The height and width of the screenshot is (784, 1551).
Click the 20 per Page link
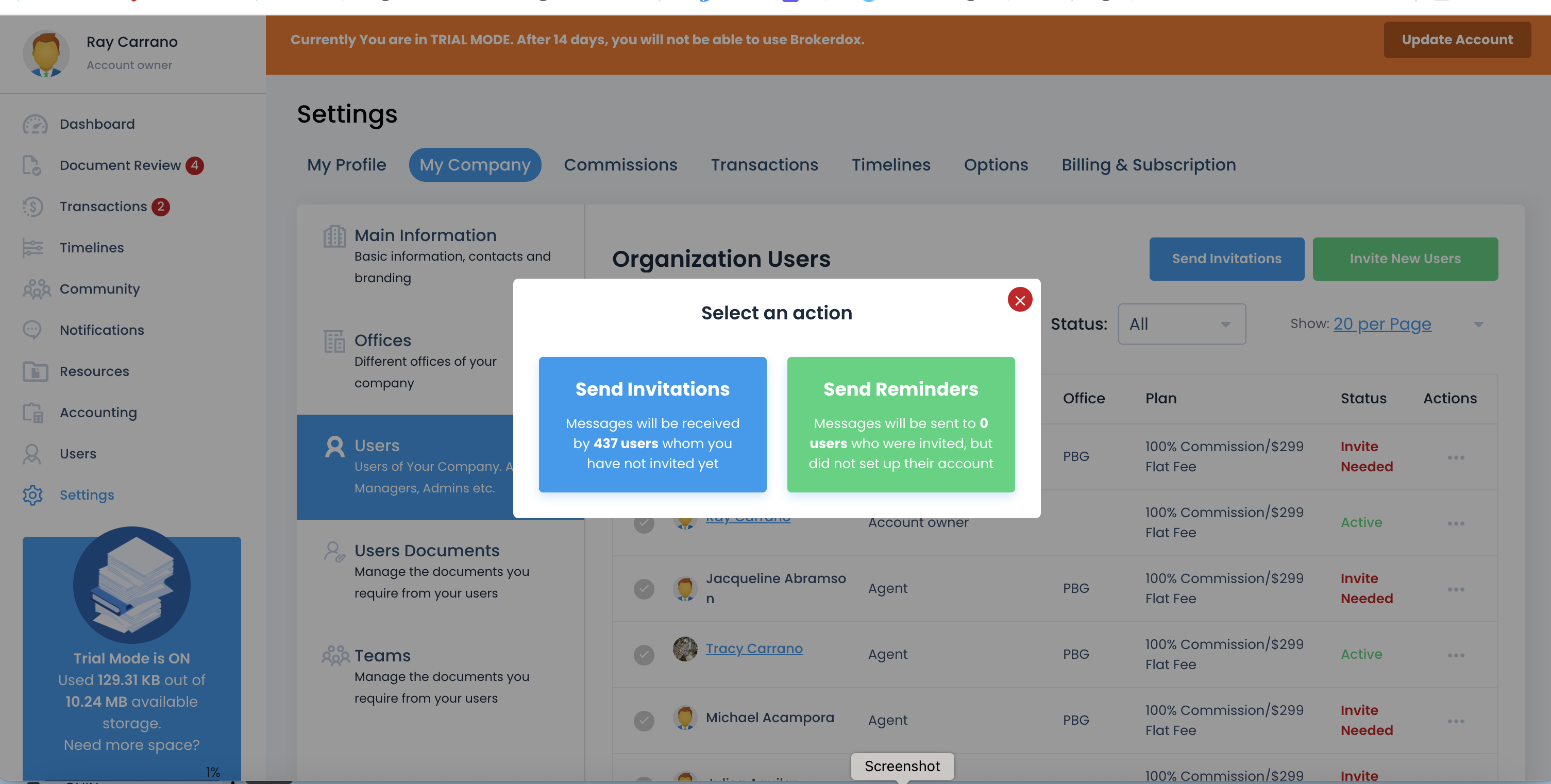coord(1382,325)
